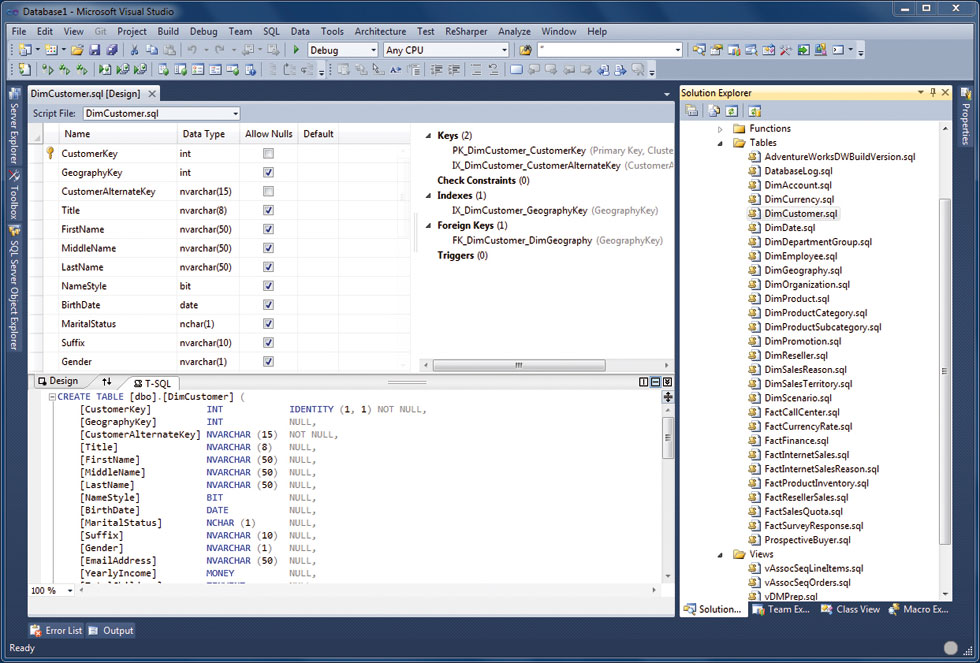Collapse the Keys (2) section

pos(428,136)
